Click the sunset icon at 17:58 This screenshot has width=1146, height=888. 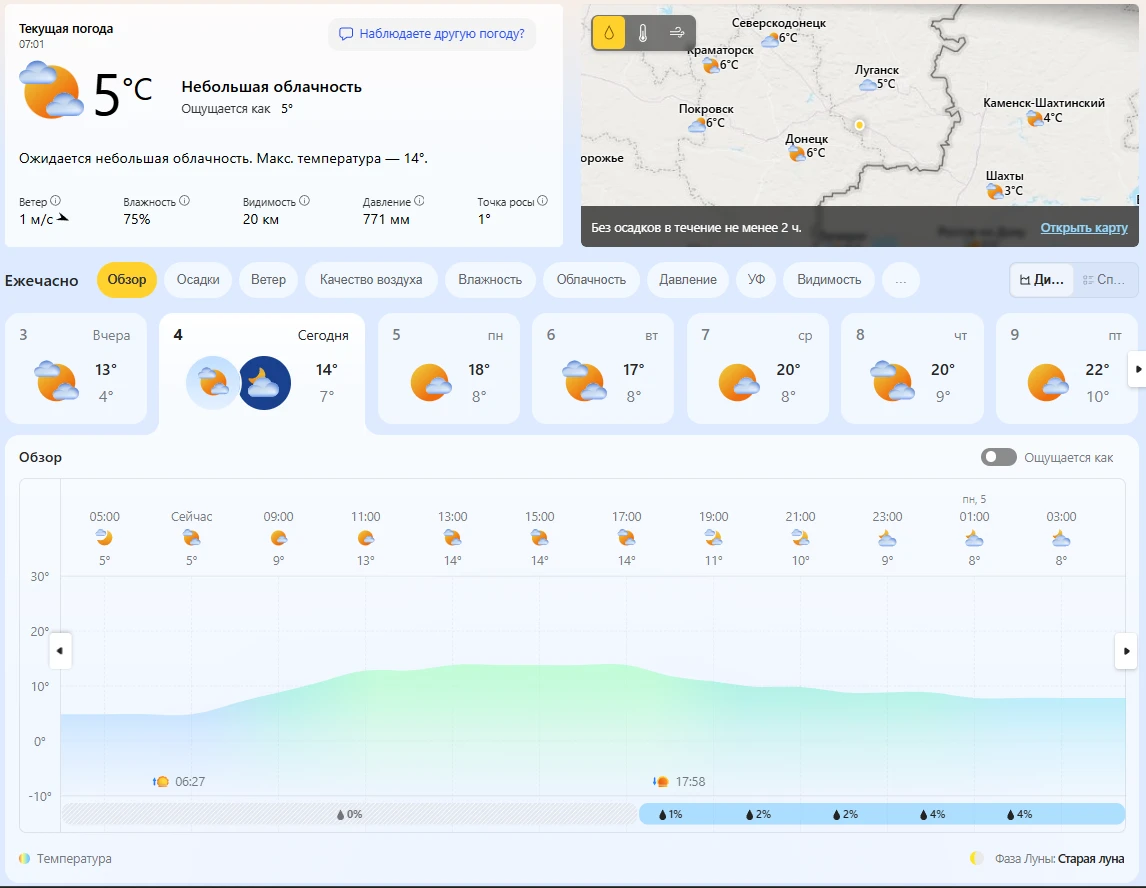pos(661,781)
